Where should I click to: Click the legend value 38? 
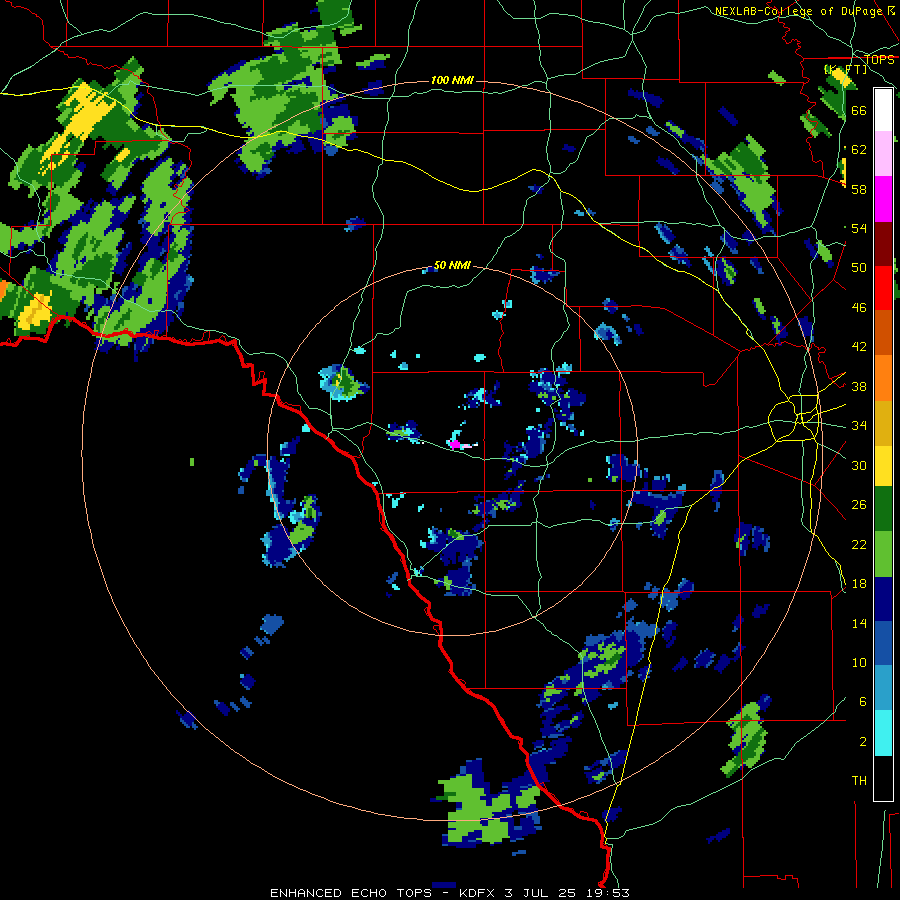859,386
